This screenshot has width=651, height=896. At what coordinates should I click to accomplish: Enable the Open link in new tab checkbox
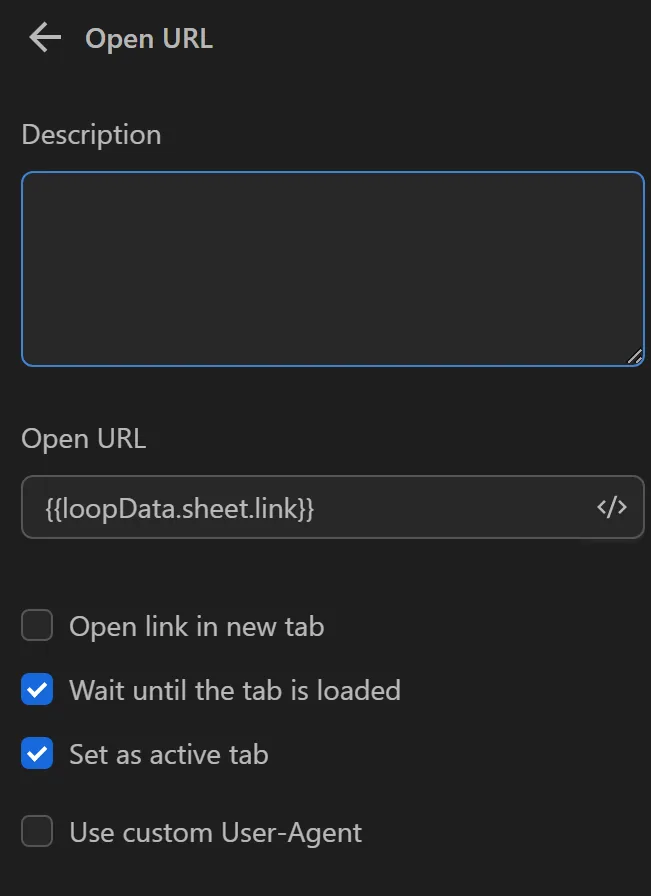pyautogui.click(x=36, y=625)
